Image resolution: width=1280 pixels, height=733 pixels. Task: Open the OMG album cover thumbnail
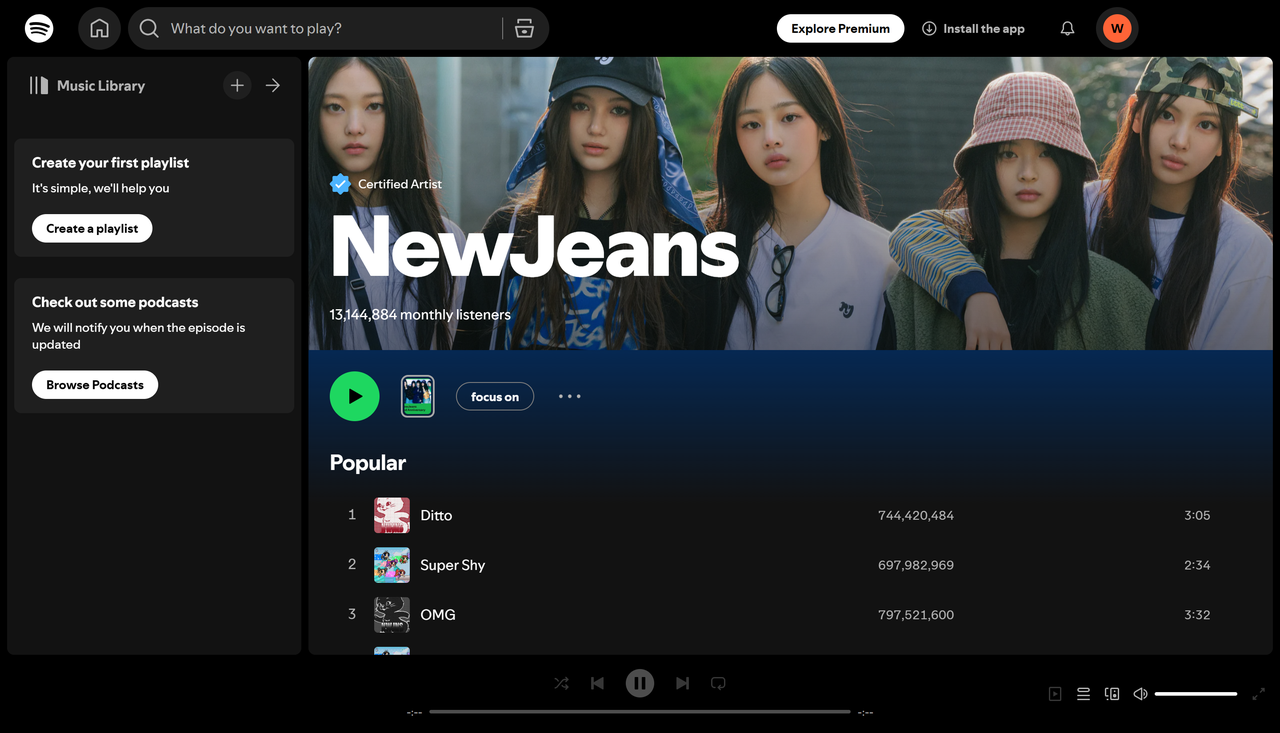click(392, 615)
